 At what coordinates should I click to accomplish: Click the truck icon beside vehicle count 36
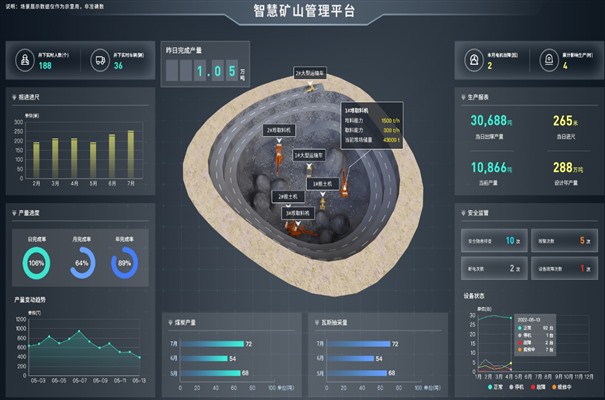pyautogui.click(x=100, y=60)
